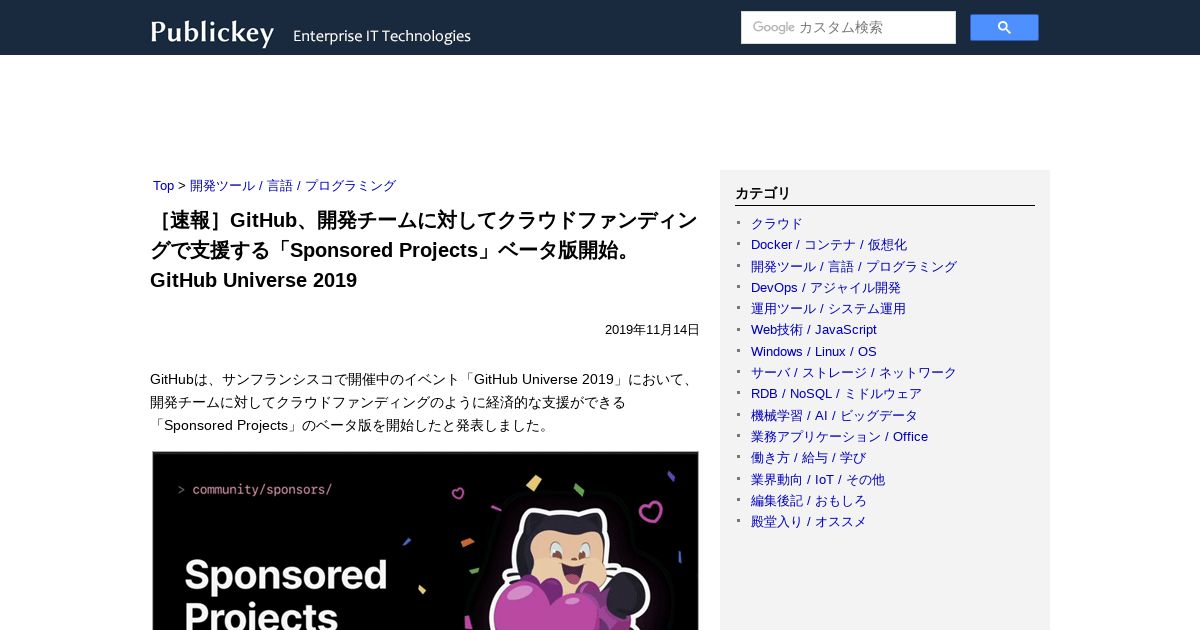Open 編集後記 / おもしろ category
The width and height of the screenshot is (1200, 630).
click(x=809, y=501)
